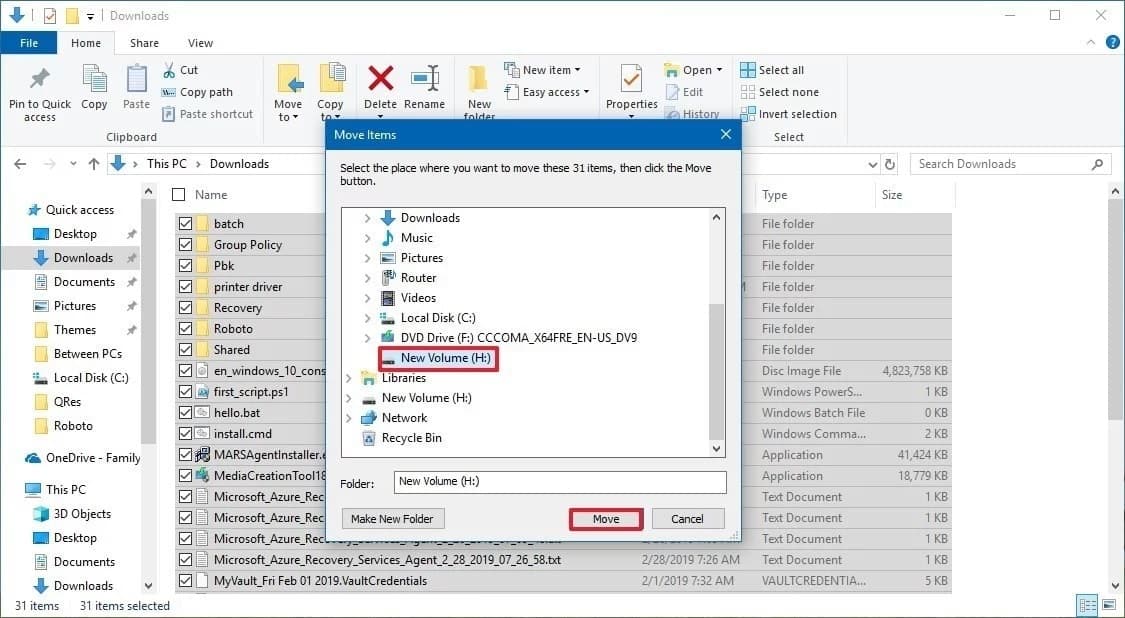Viewport: 1125px width, 618px height.
Task: Switch to the View ribbon tab
Action: tap(200, 43)
